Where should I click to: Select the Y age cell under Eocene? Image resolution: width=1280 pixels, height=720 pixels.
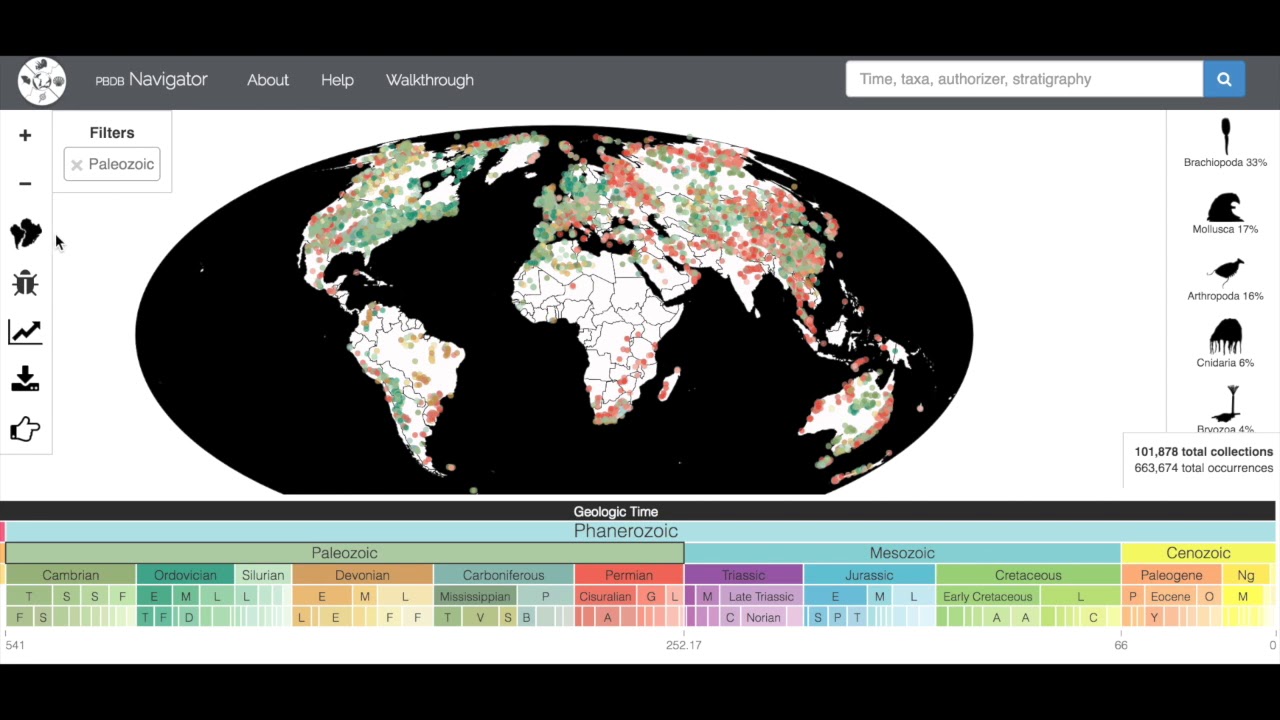(x=1154, y=618)
